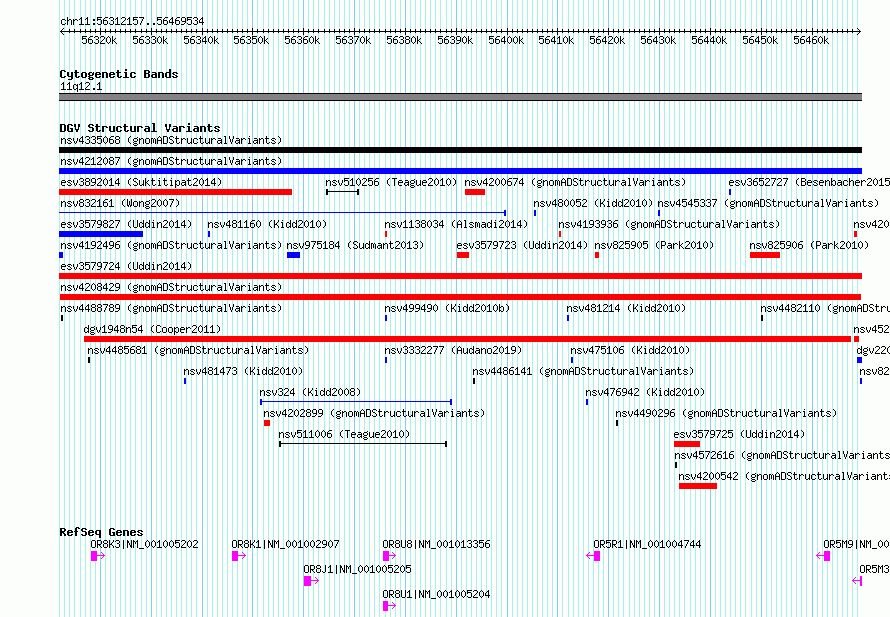The image size is (890, 617).
Task: Select the red esv3579725 variant bar
Action: (687, 444)
